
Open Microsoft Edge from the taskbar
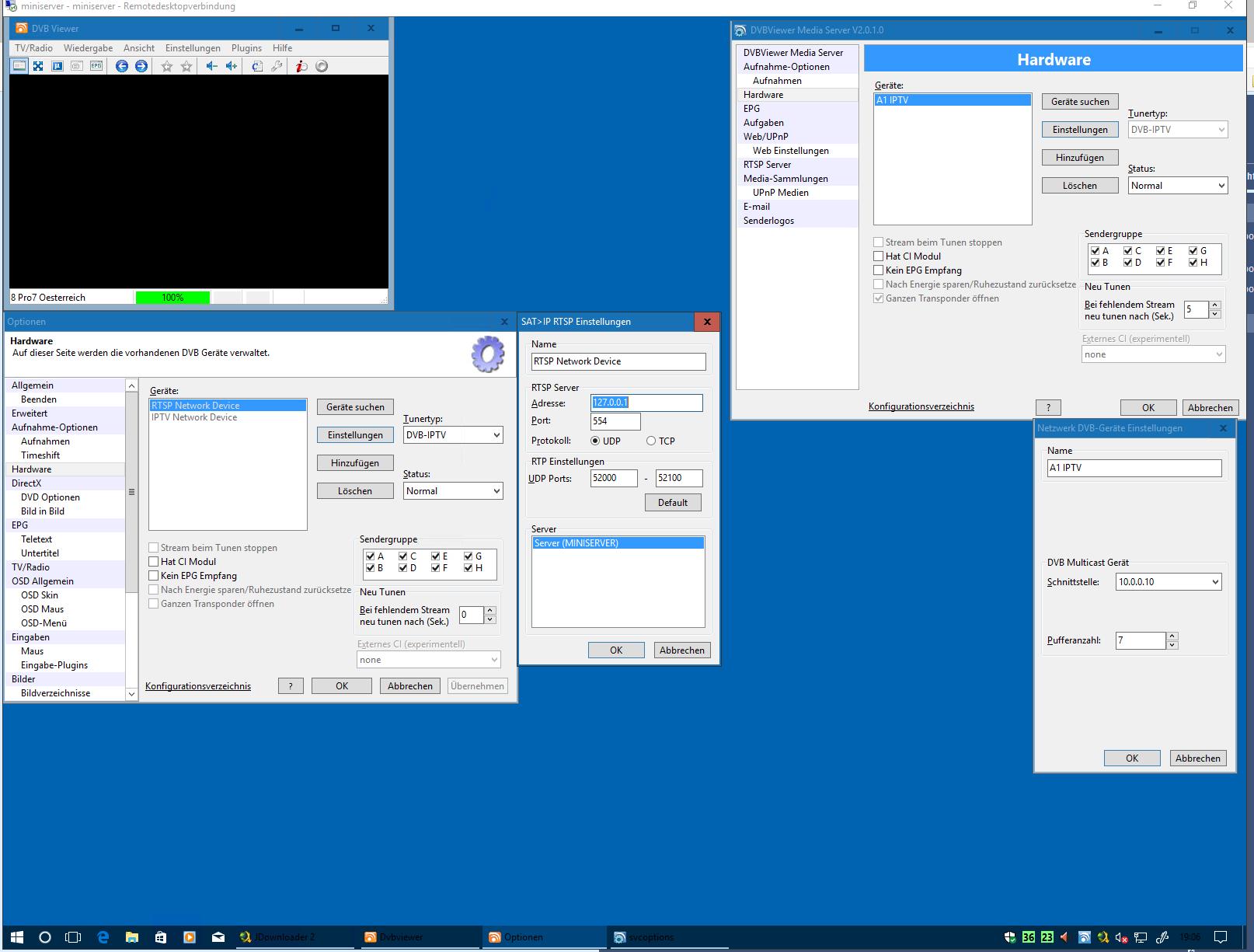point(103,937)
